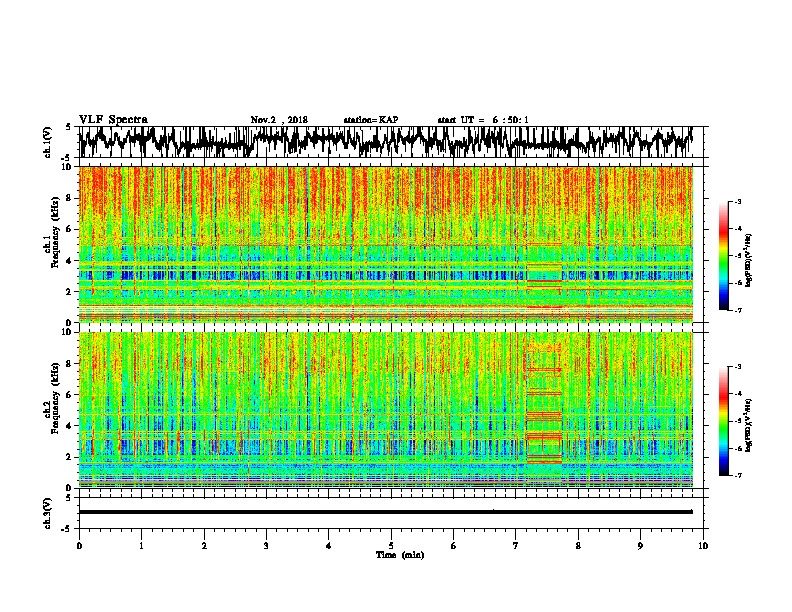Click the ch.1 spectrogram color scale bar
Screen dimensions: 792x612
click(x=724, y=256)
